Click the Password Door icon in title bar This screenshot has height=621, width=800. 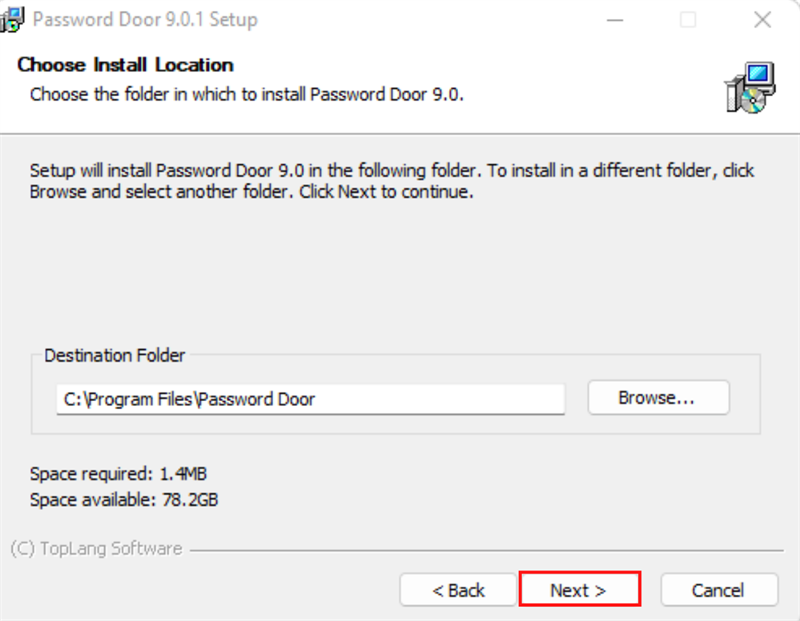click(13, 19)
